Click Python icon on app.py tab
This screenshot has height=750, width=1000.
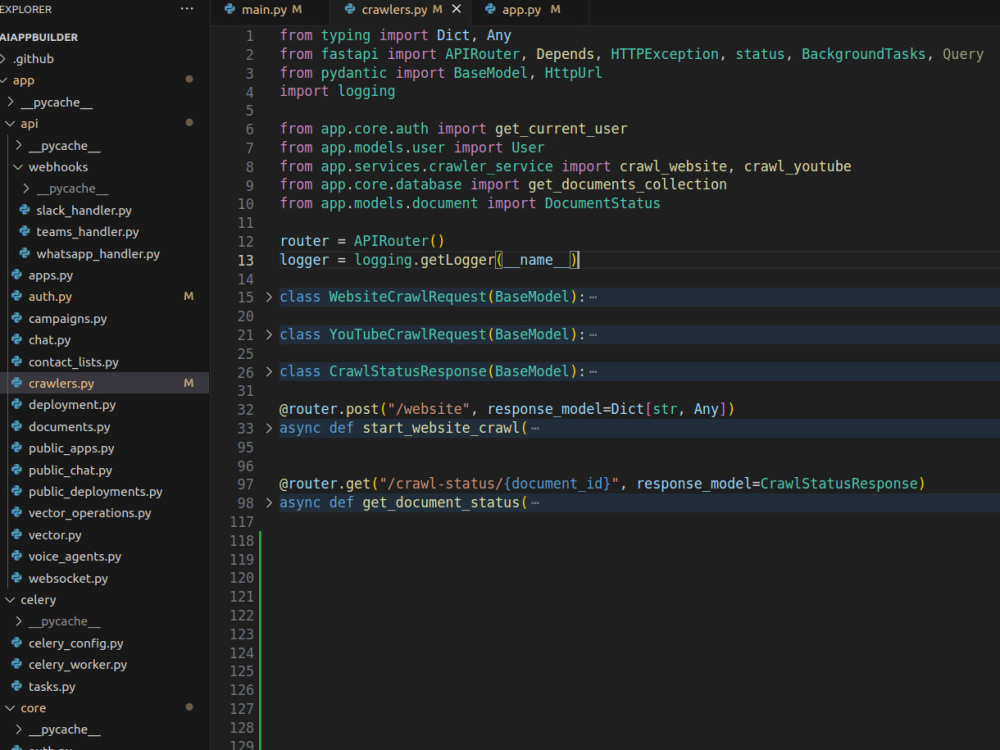click(490, 9)
